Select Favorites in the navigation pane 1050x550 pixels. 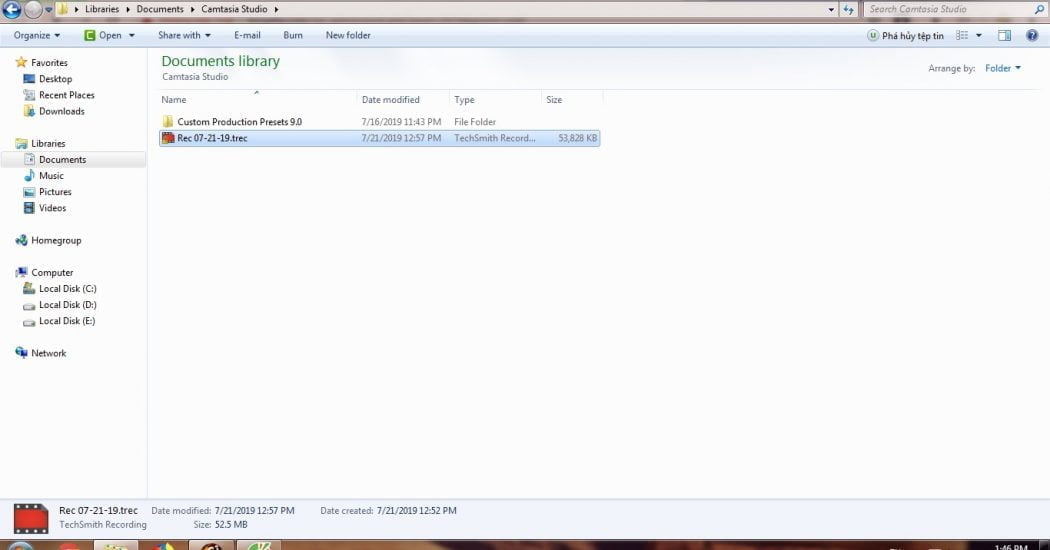click(49, 62)
